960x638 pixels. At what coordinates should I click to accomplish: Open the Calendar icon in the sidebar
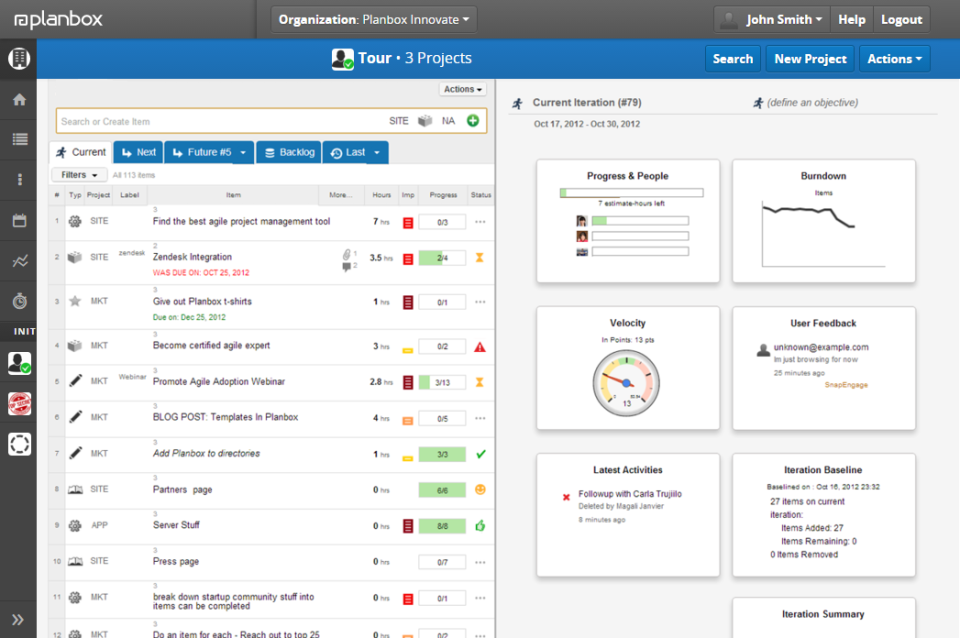tap(19, 220)
